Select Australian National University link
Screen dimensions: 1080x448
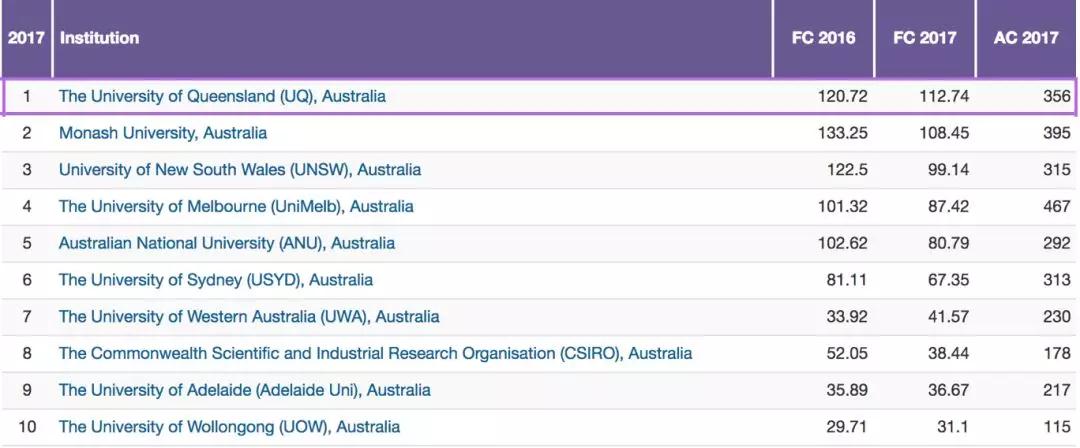tap(227, 243)
